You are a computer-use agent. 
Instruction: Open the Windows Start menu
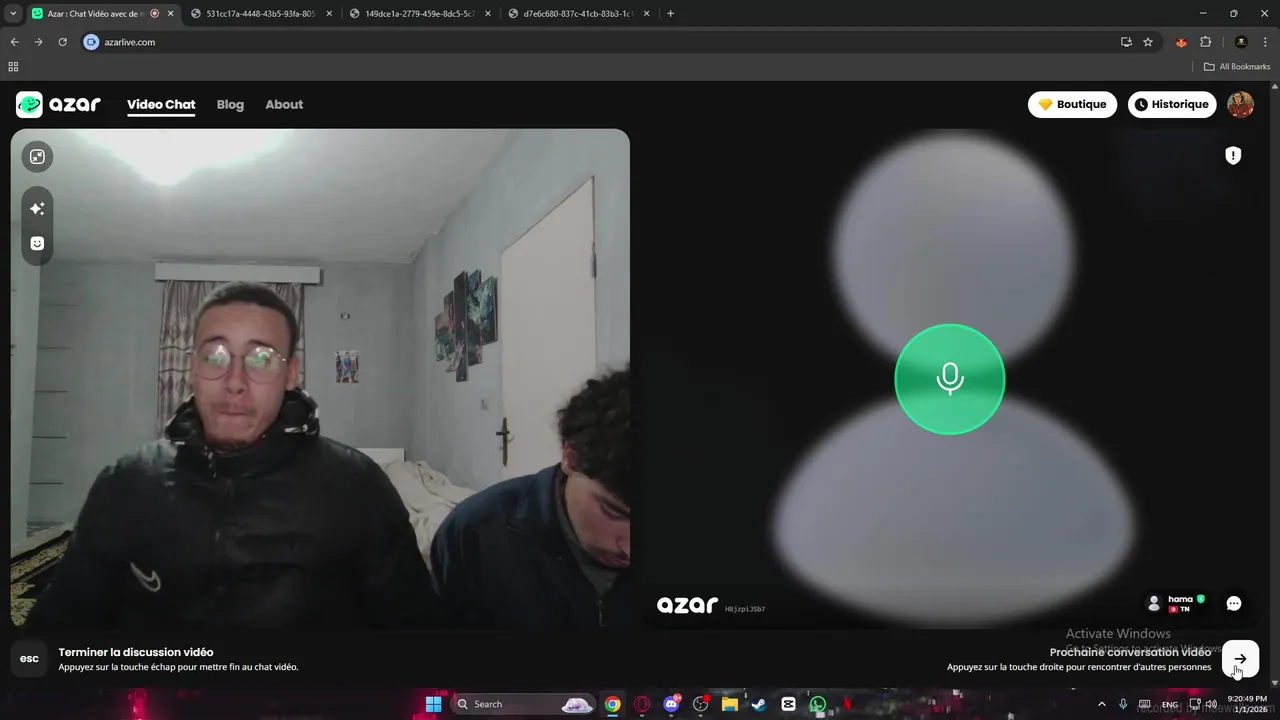pyautogui.click(x=433, y=704)
